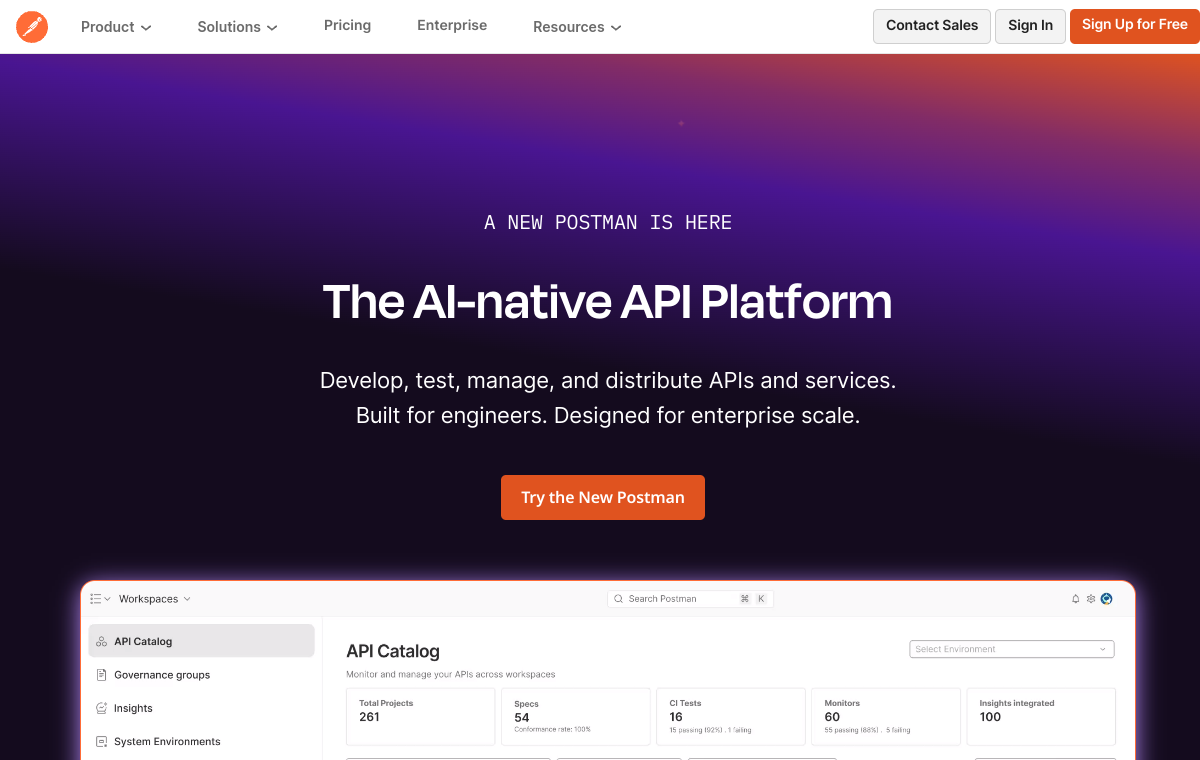This screenshot has height=760, width=1200.
Task: Click the Monitors 60 card
Action: pos(886,716)
